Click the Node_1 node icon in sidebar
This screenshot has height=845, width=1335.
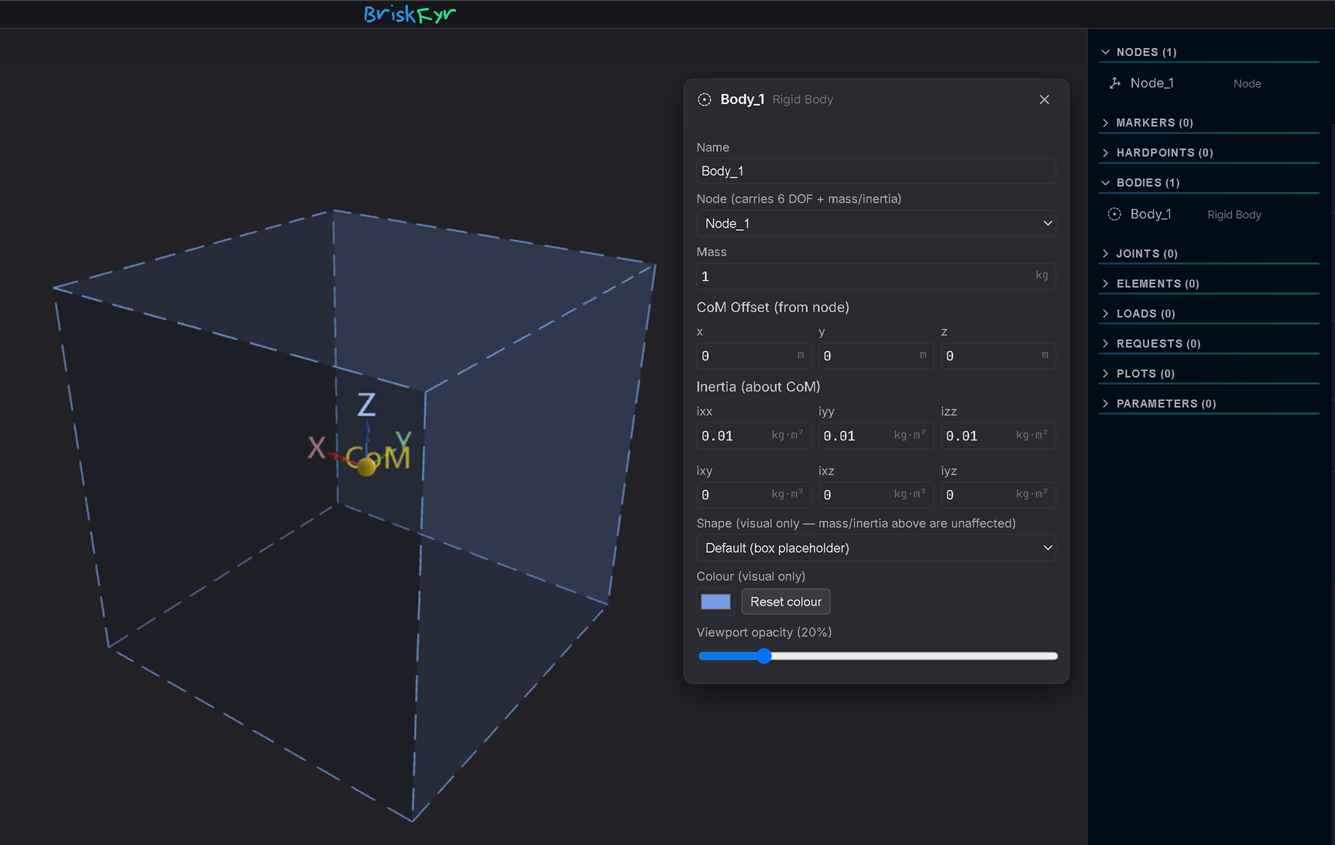click(1114, 83)
